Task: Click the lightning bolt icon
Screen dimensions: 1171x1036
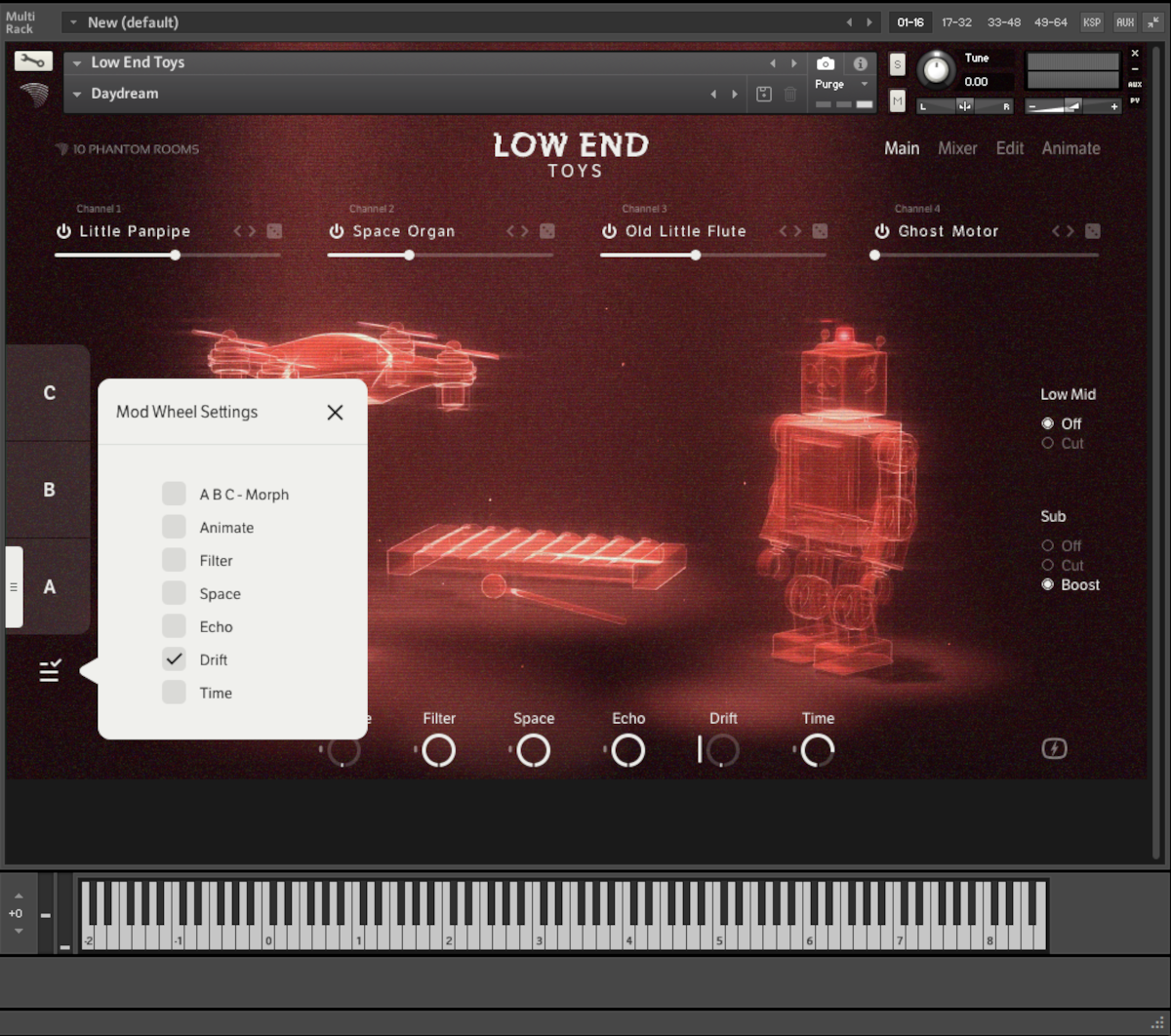Action: (x=1054, y=748)
